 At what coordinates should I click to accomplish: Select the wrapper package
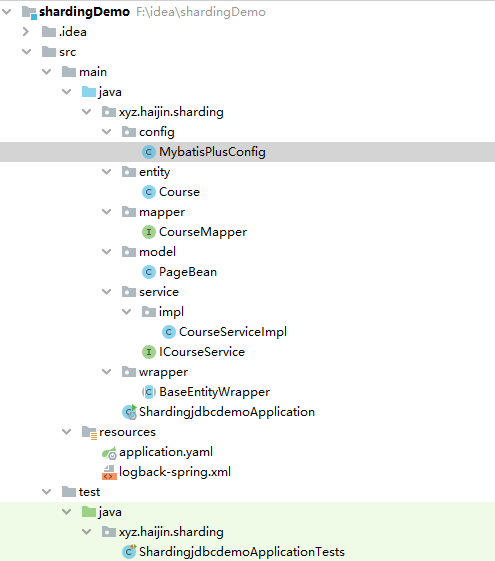coord(163,372)
